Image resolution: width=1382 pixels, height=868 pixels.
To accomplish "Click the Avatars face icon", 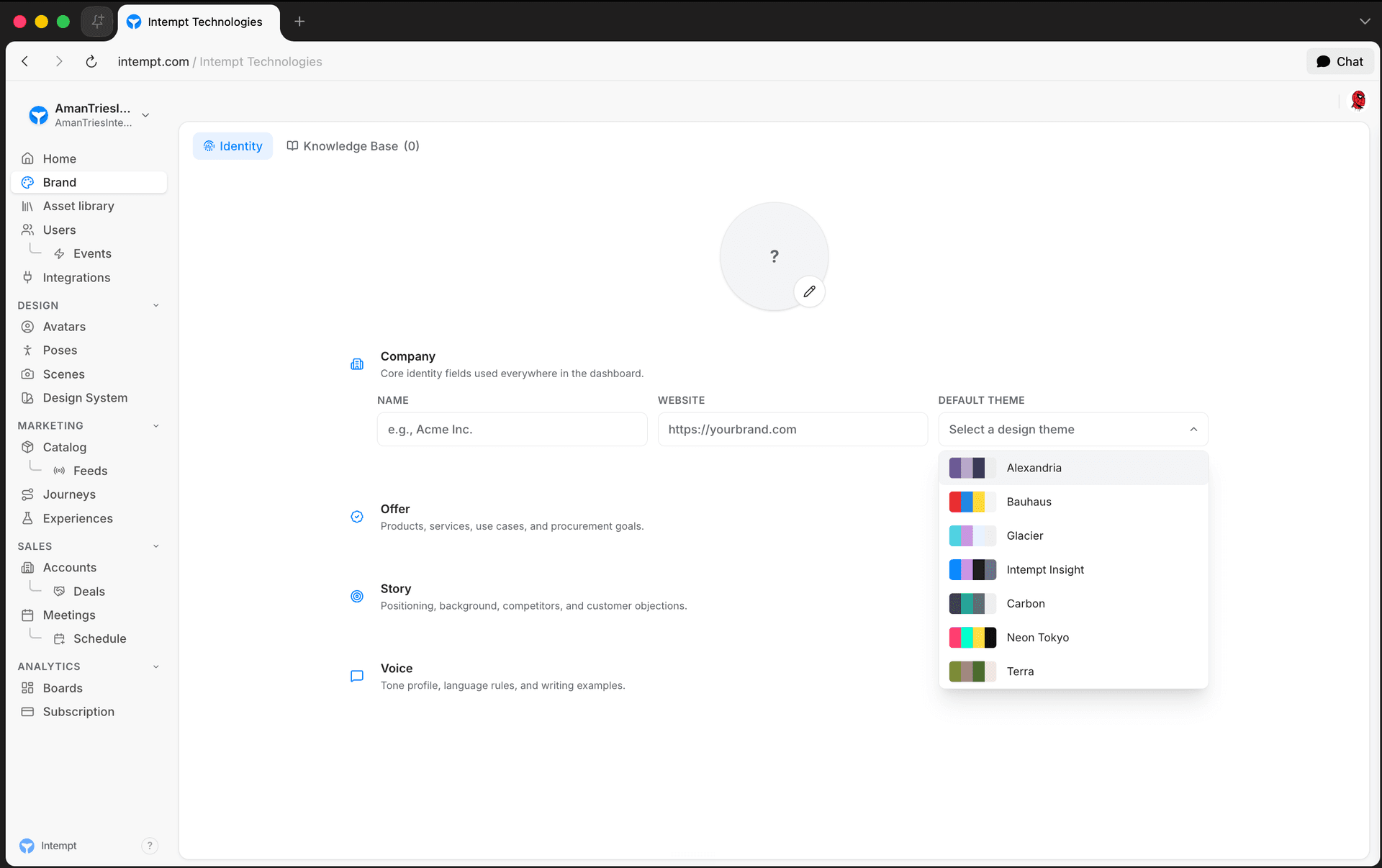I will click(27, 326).
